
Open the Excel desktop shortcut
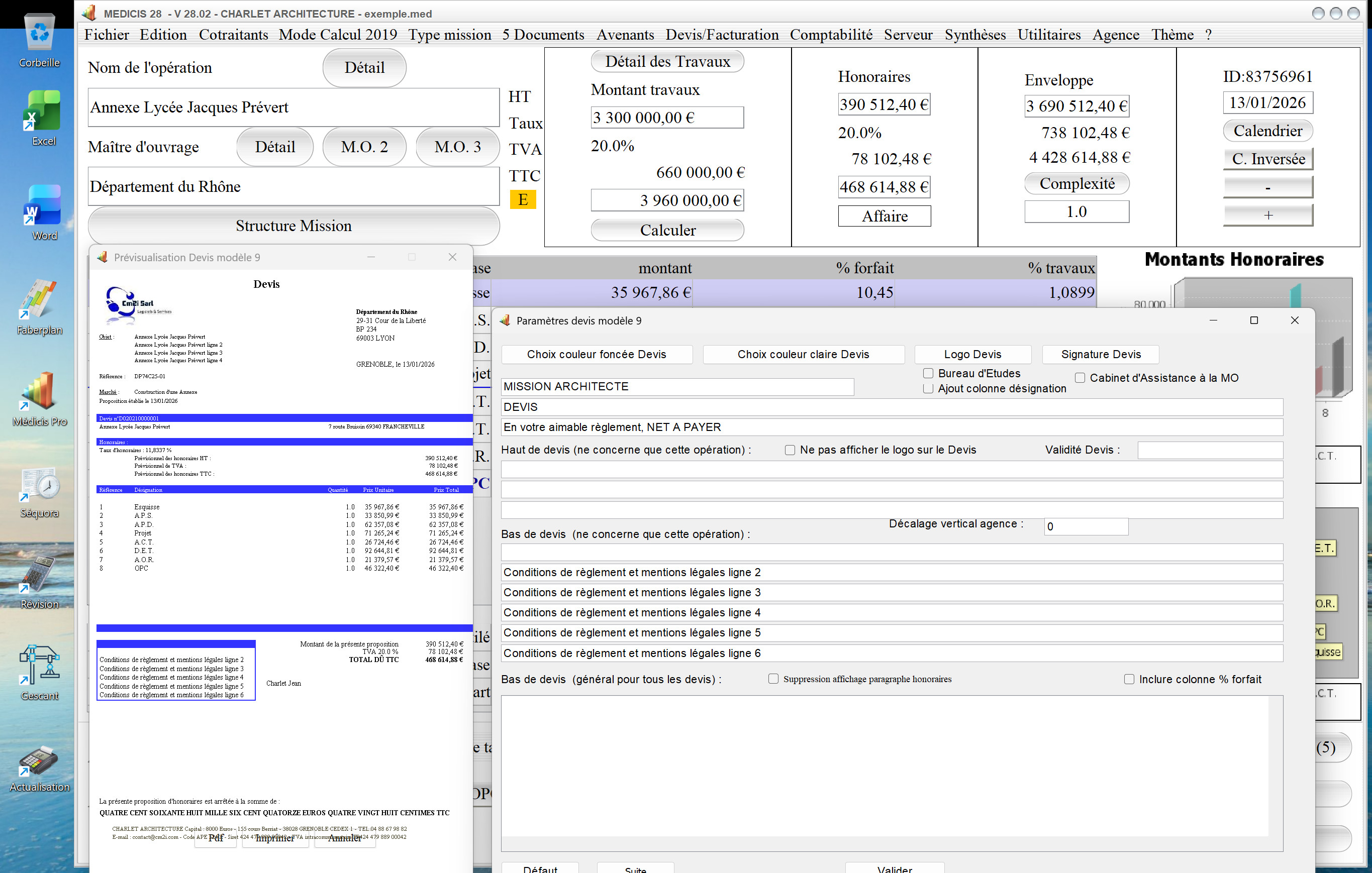[42, 118]
